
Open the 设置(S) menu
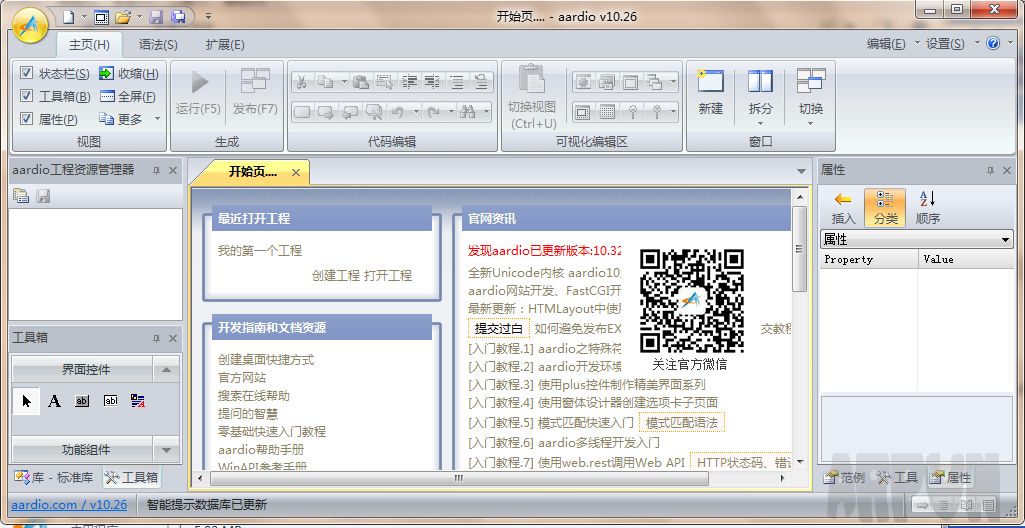[951, 44]
